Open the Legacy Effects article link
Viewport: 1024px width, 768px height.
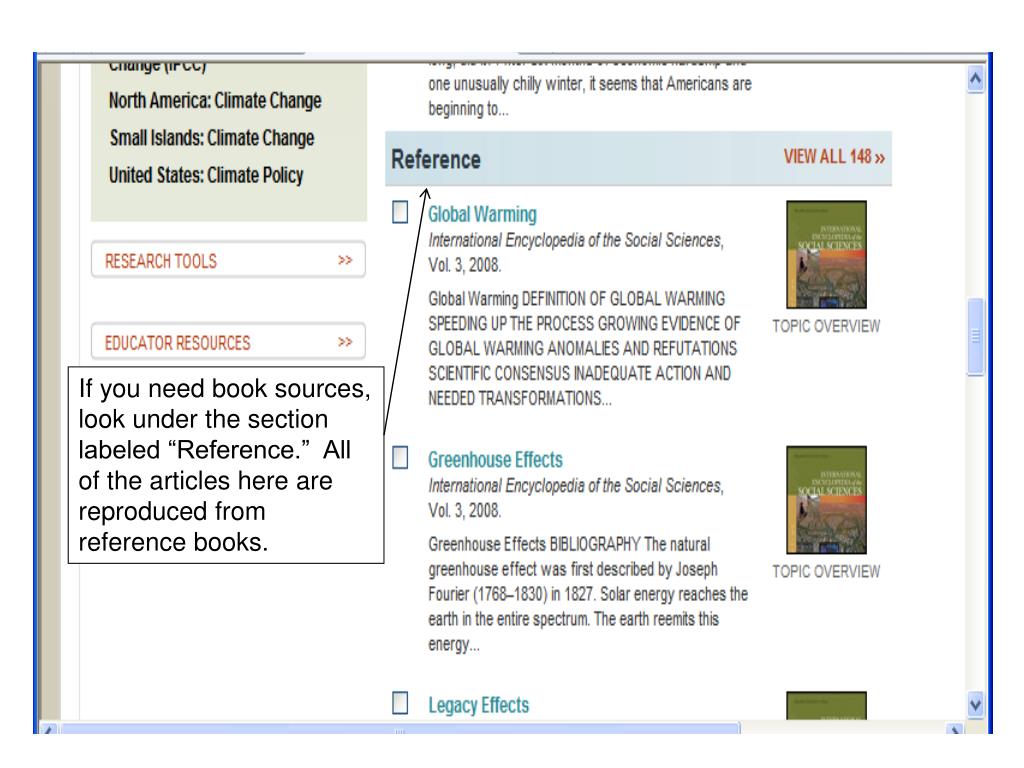click(x=478, y=705)
